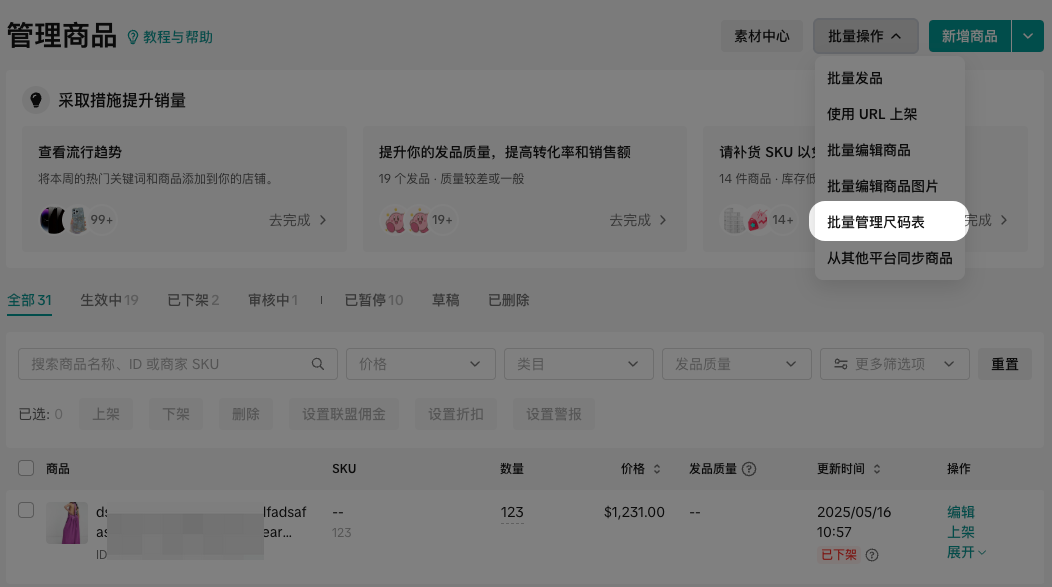Click the search magnifier icon in search box
Image resolution: width=1052 pixels, height=587 pixels.
click(318, 364)
